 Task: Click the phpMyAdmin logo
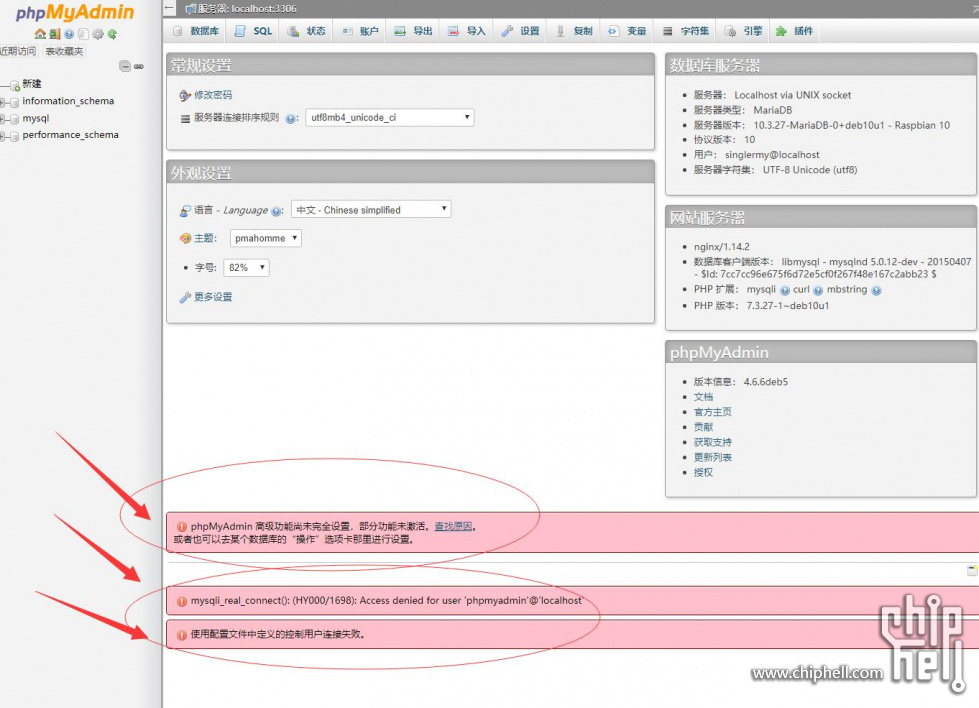pyautogui.click(x=75, y=12)
